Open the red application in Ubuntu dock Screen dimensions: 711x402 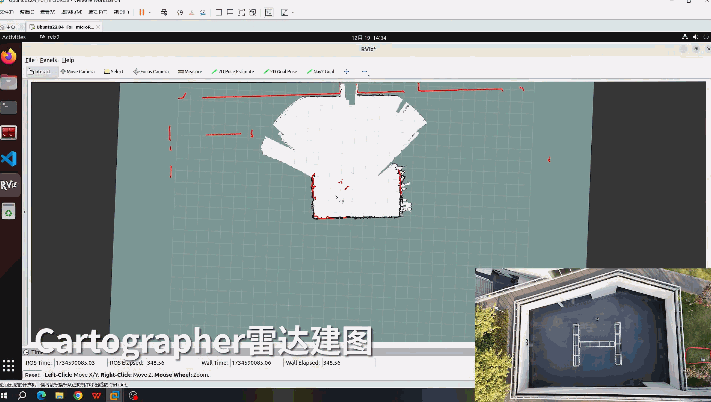(x=9, y=133)
